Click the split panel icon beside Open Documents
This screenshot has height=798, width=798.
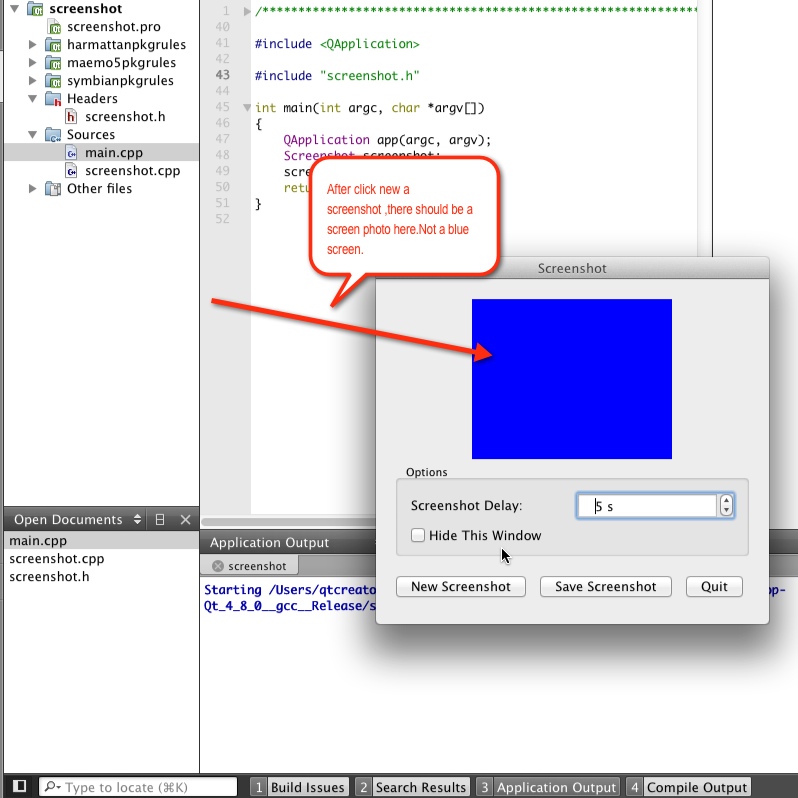coord(160,520)
